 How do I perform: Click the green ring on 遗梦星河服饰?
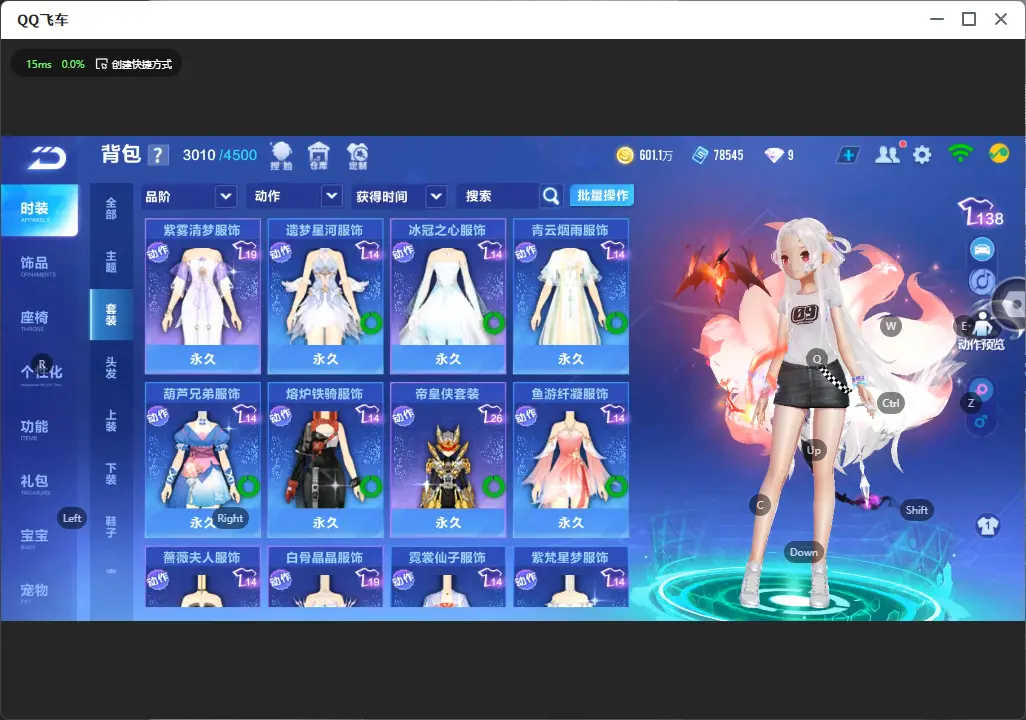click(x=371, y=323)
